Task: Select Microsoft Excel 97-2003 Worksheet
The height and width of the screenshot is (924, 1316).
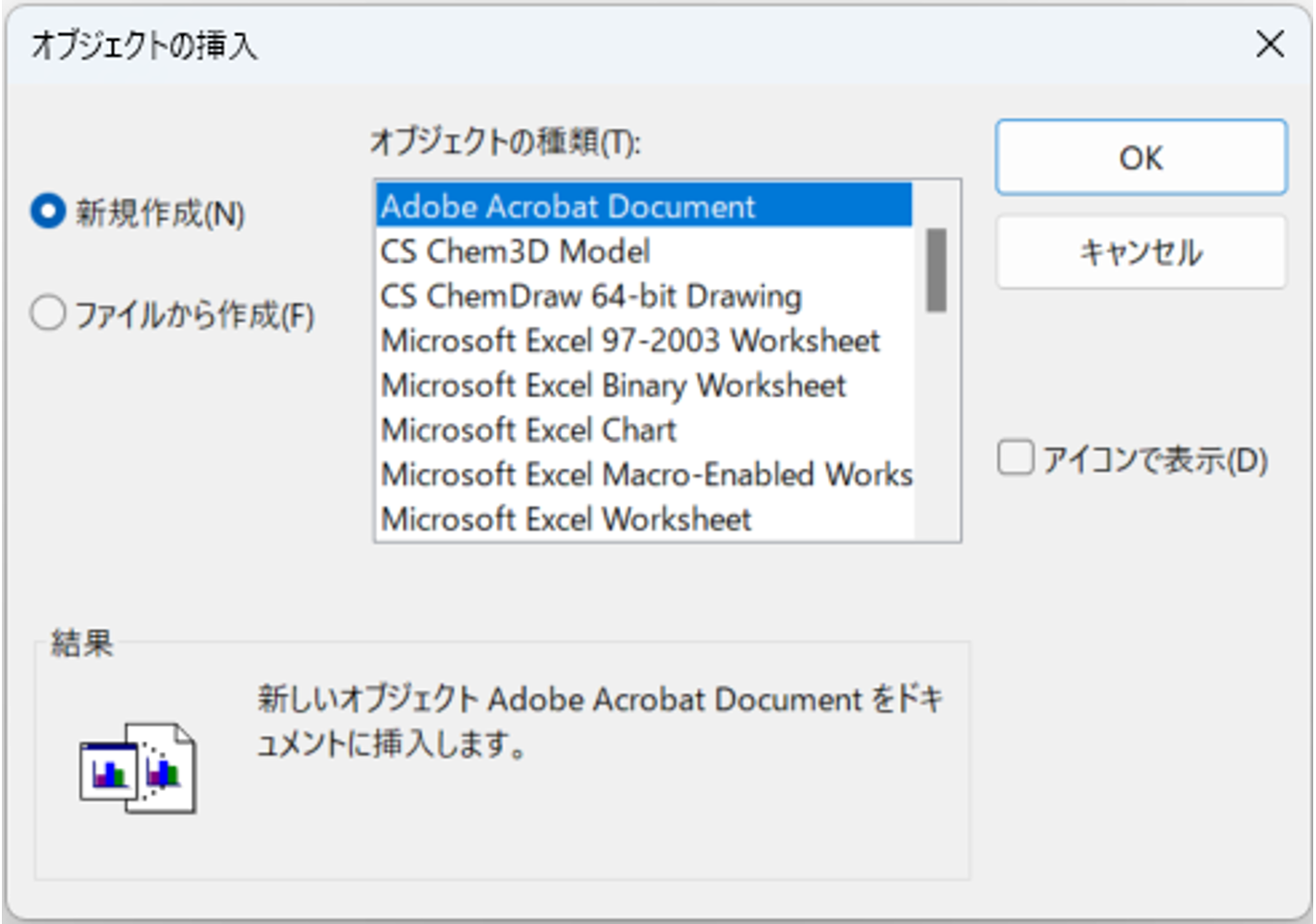Action: [630, 341]
